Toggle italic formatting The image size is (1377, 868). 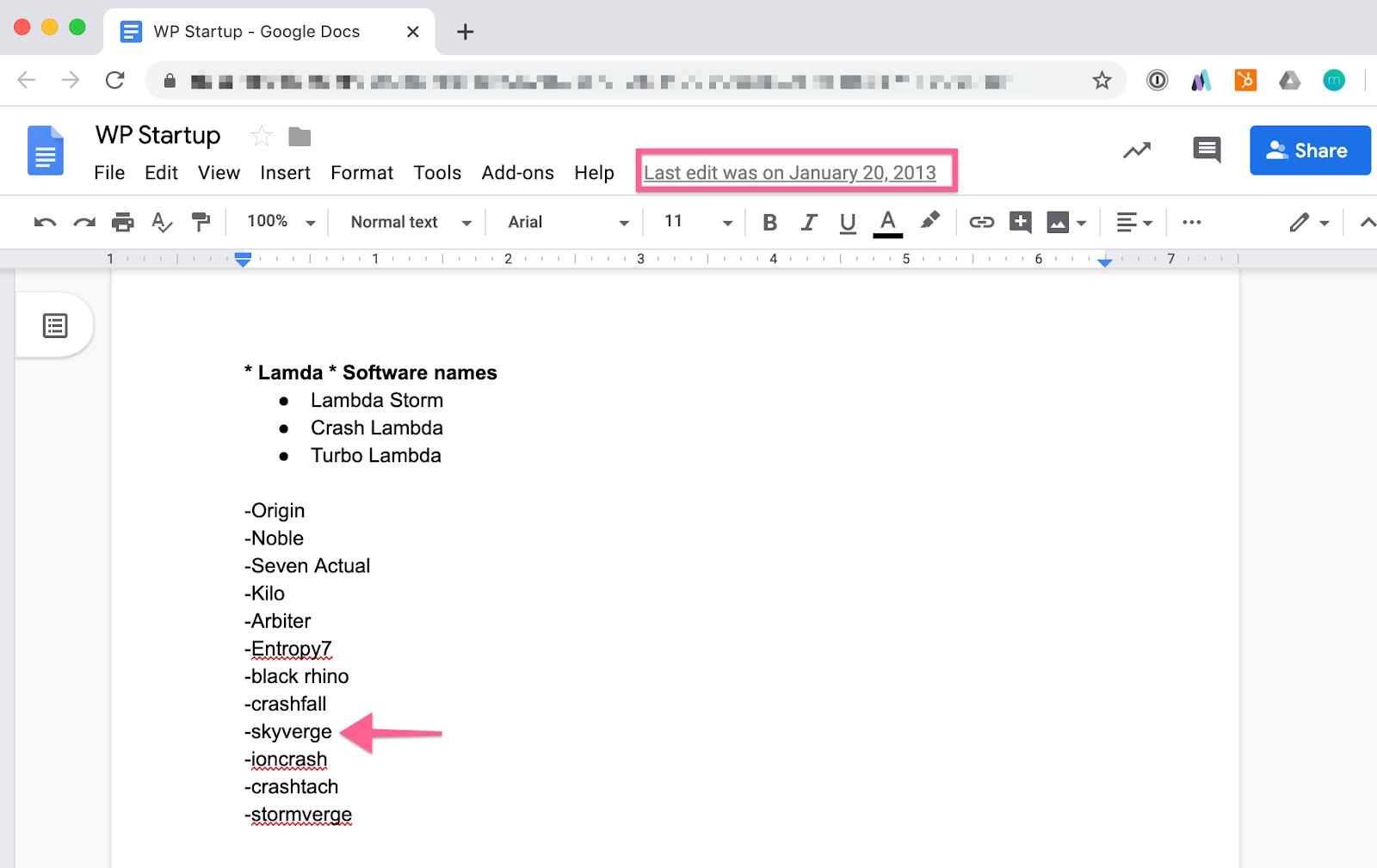(809, 223)
